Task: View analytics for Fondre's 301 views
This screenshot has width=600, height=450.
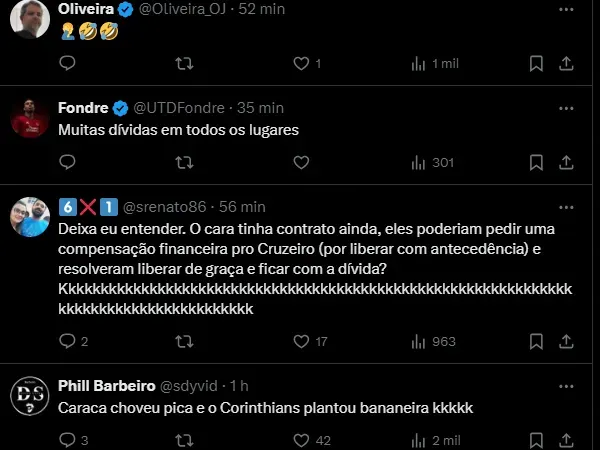Action: click(433, 162)
